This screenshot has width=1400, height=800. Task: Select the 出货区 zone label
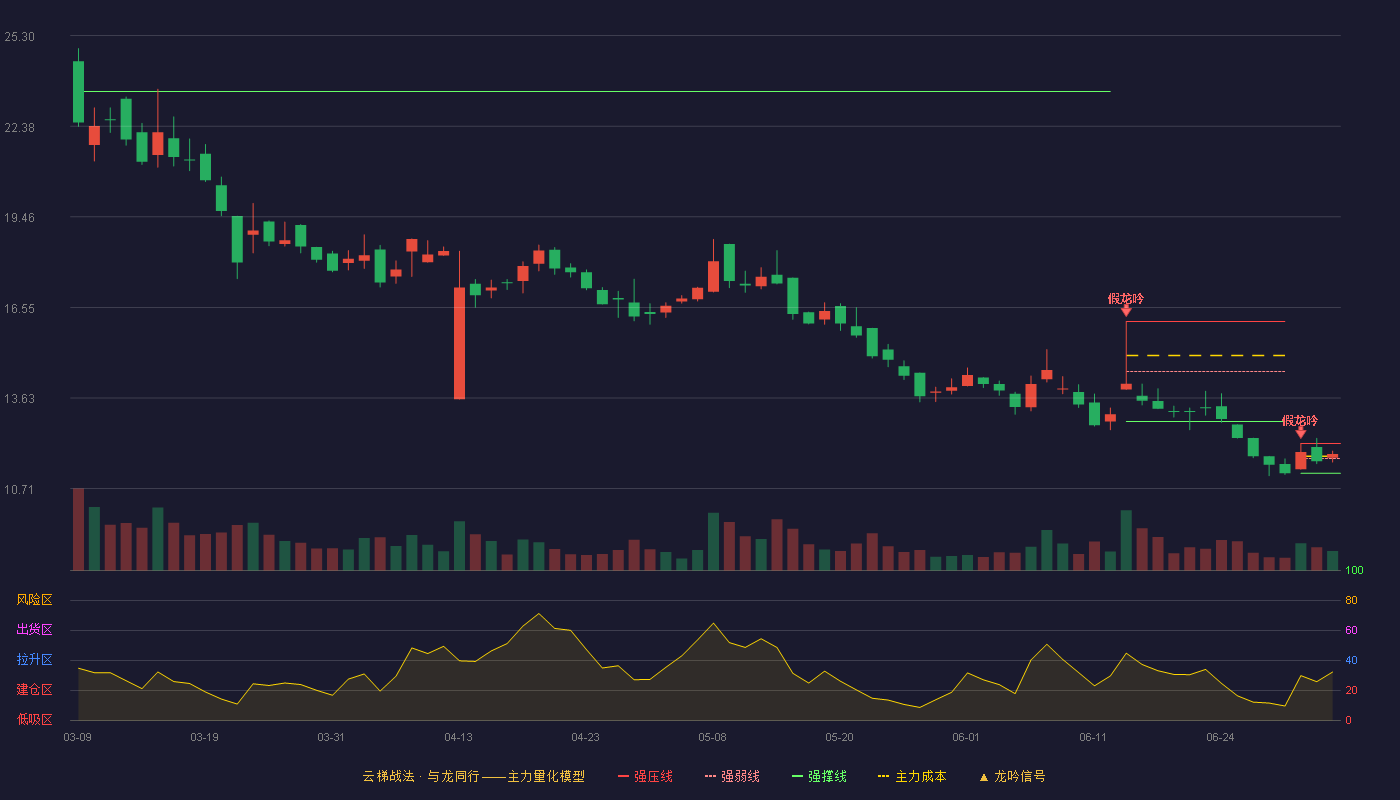pyautogui.click(x=34, y=630)
